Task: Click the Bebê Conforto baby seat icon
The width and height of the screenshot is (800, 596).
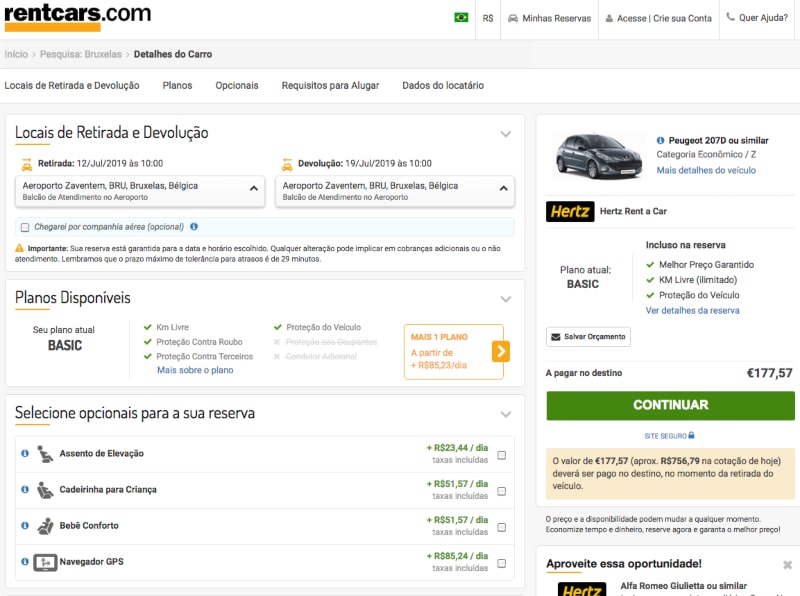Action: click(45, 526)
